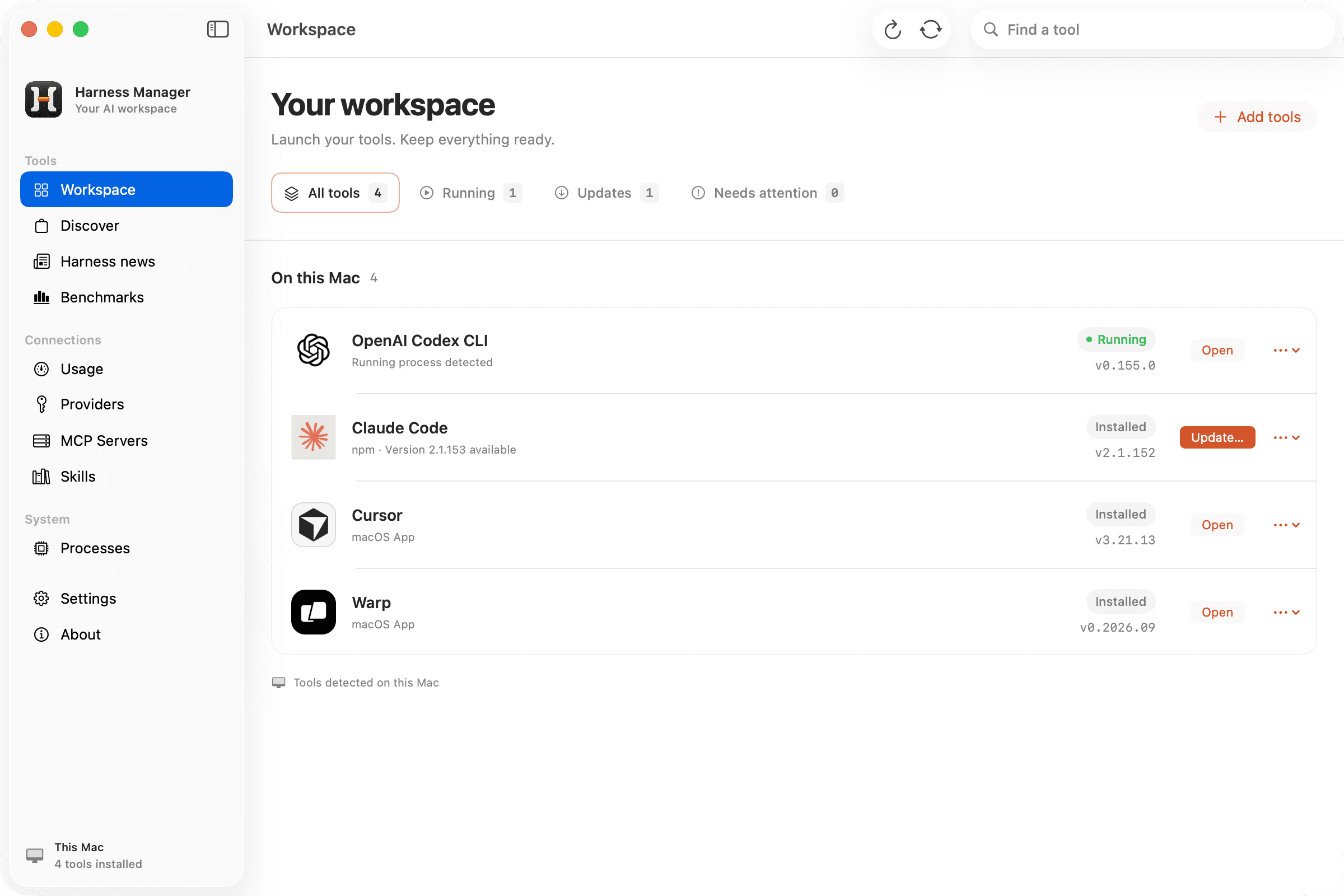Click Installed badge on Claude Code row
Image resolution: width=1344 pixels, height=896 pixels.
[x=1120, y=427]
